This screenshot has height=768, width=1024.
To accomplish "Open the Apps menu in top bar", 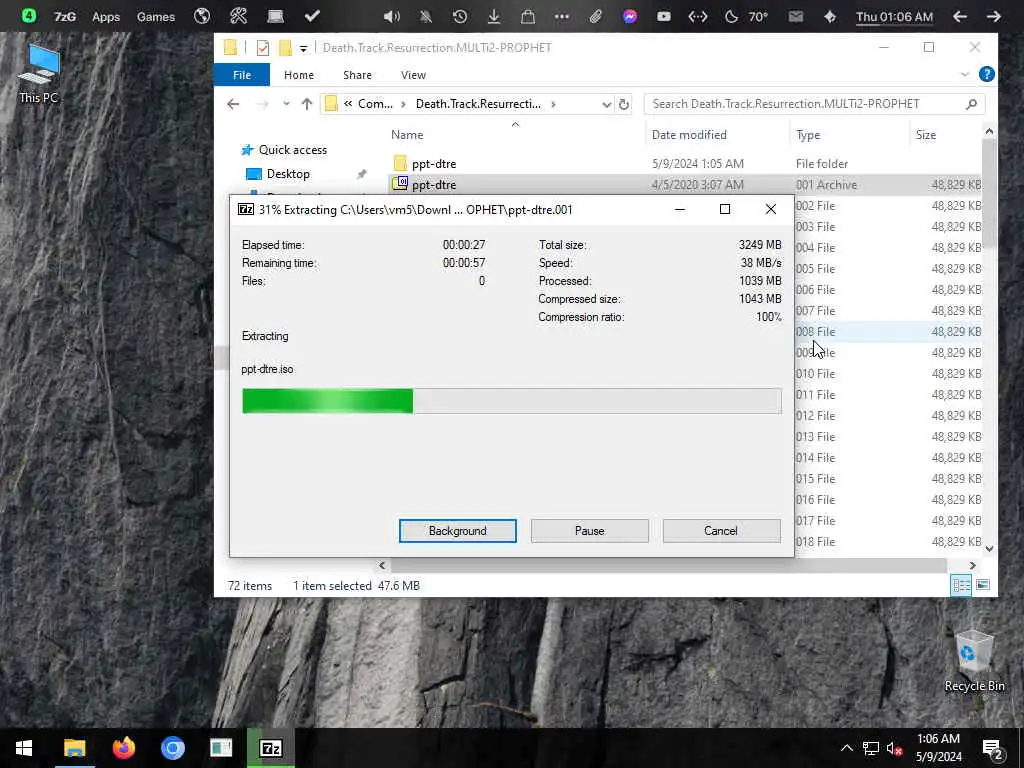I will point(106,16).
